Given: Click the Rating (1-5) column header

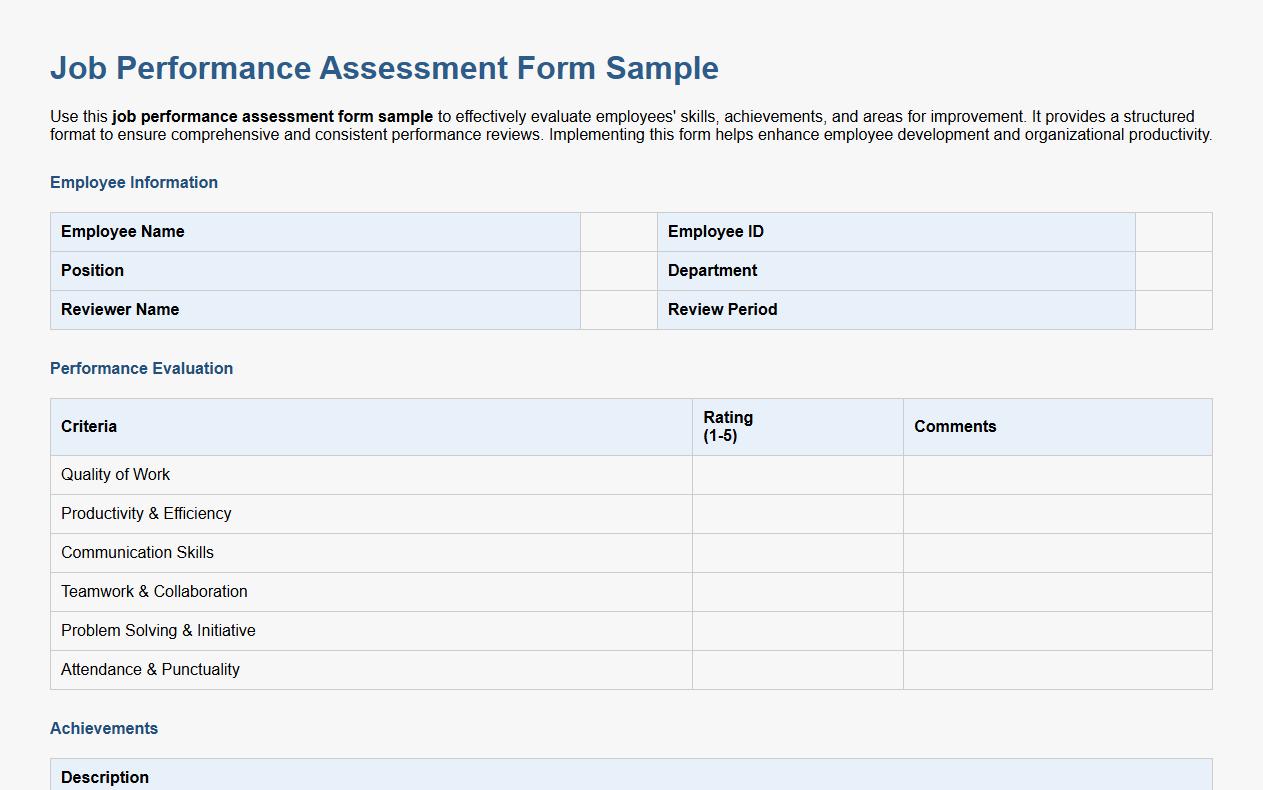Looking at the screenshot, I should (x=728, y=426).
